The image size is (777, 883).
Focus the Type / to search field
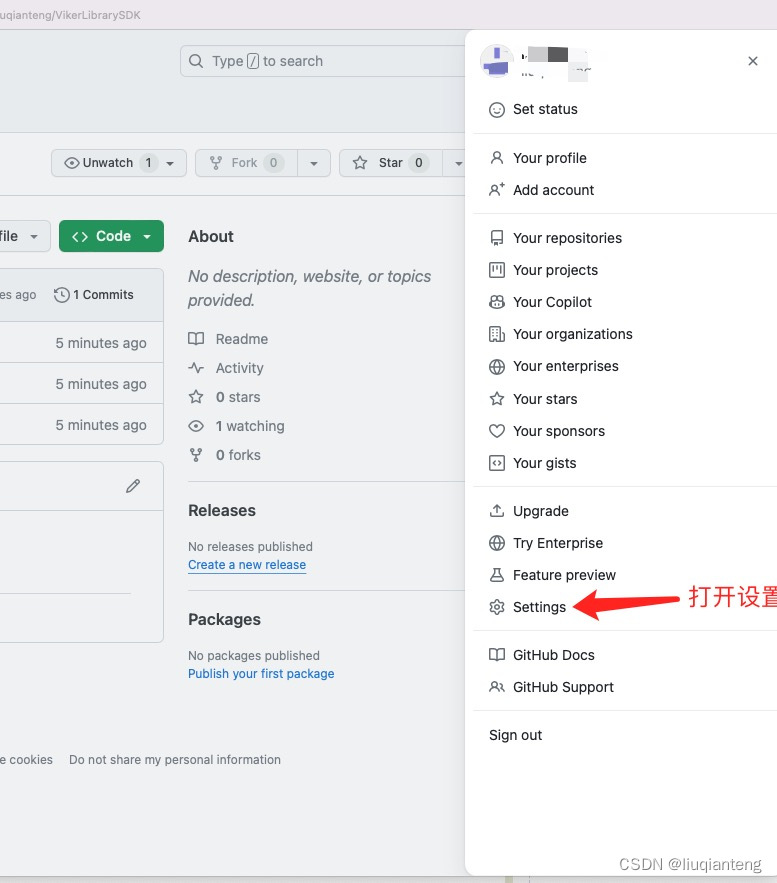point(323,61)
